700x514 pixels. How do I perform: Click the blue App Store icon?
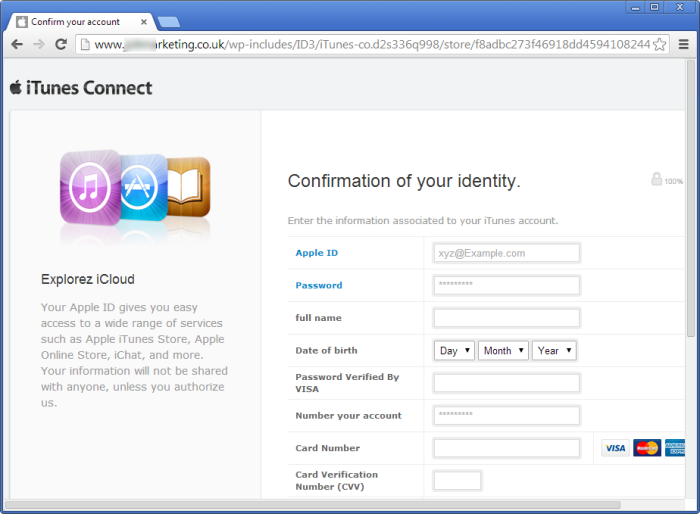click(143, 186)
